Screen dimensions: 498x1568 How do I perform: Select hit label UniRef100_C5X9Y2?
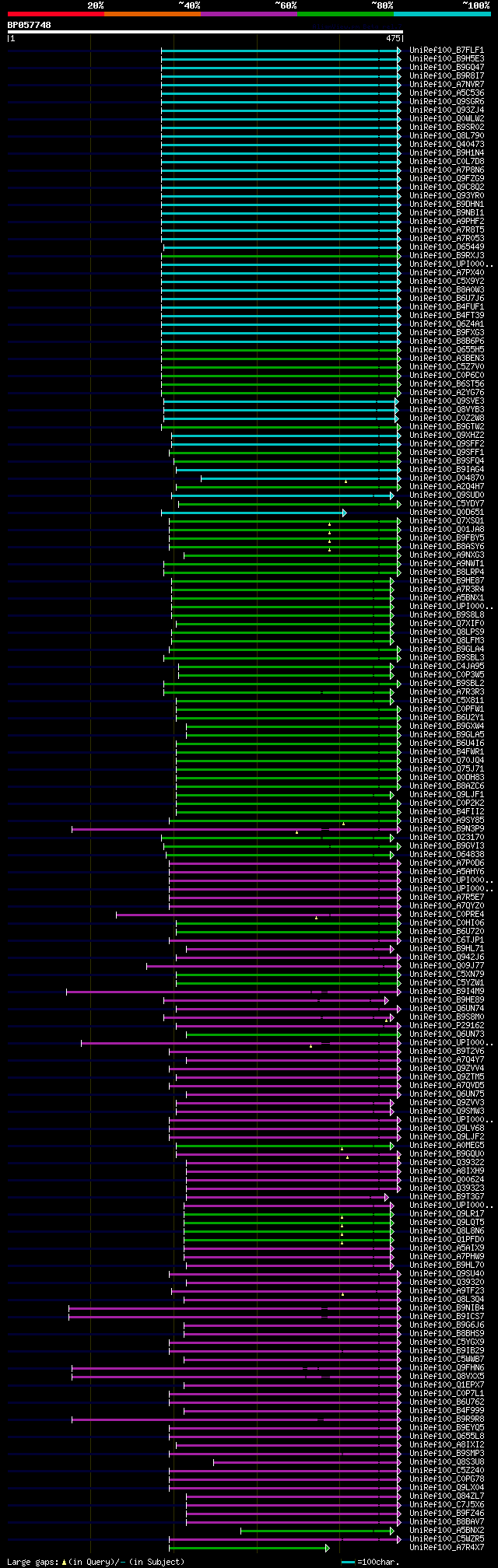[447, 281]
